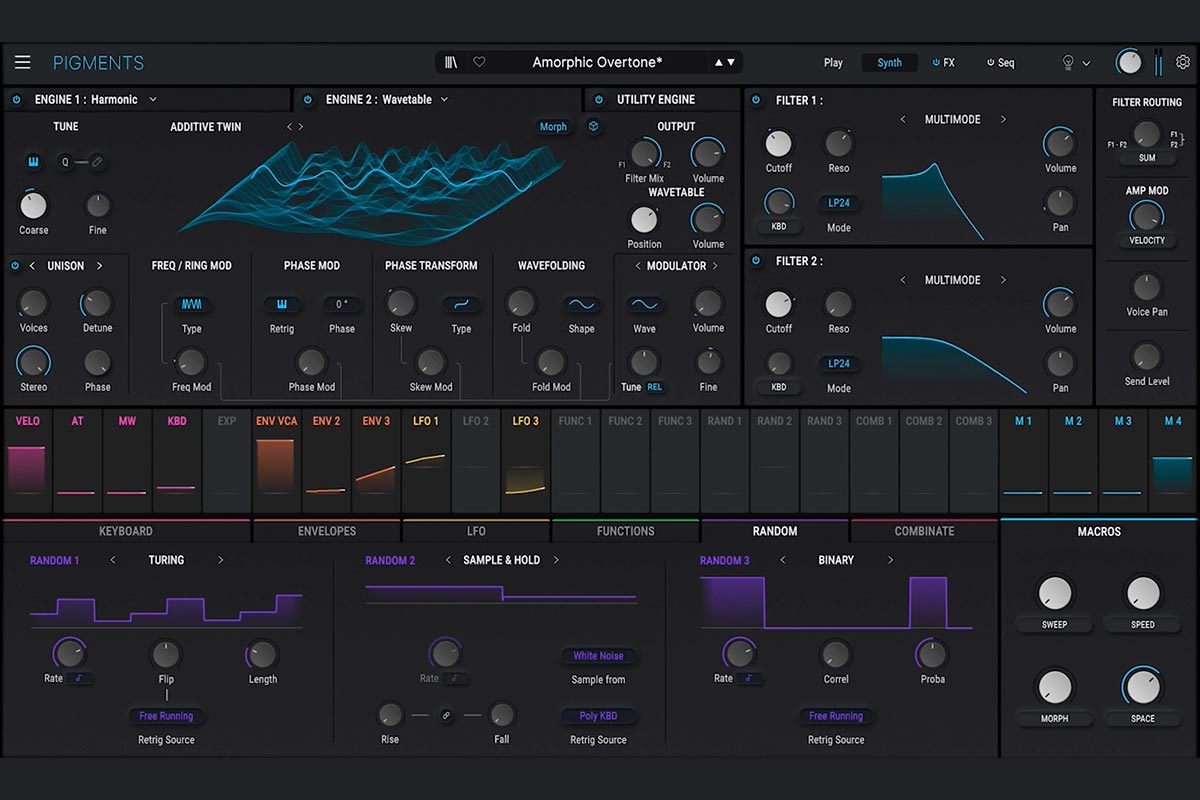Click the Morph button

pyautogui.click(x=553, y=127)
